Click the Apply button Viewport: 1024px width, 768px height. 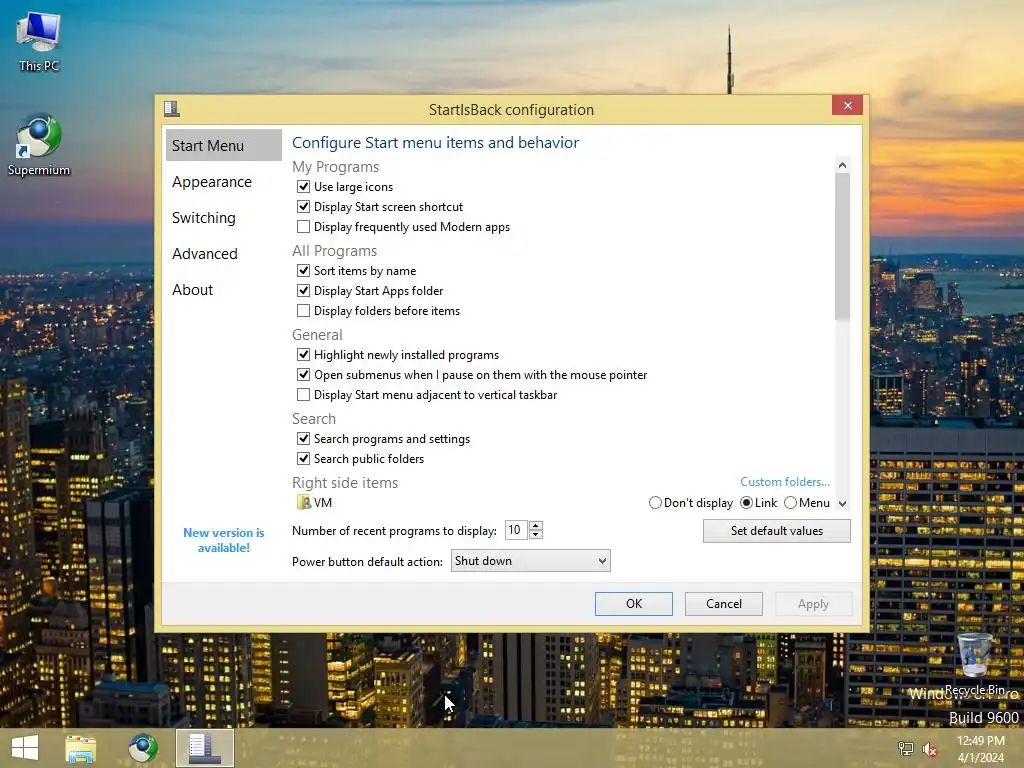pos(813,604)
